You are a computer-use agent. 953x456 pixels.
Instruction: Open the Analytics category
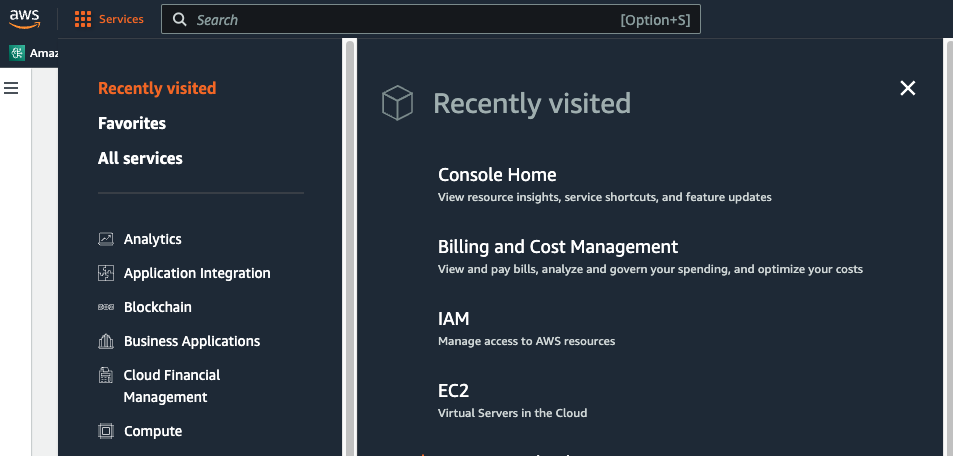coord(153,239)
